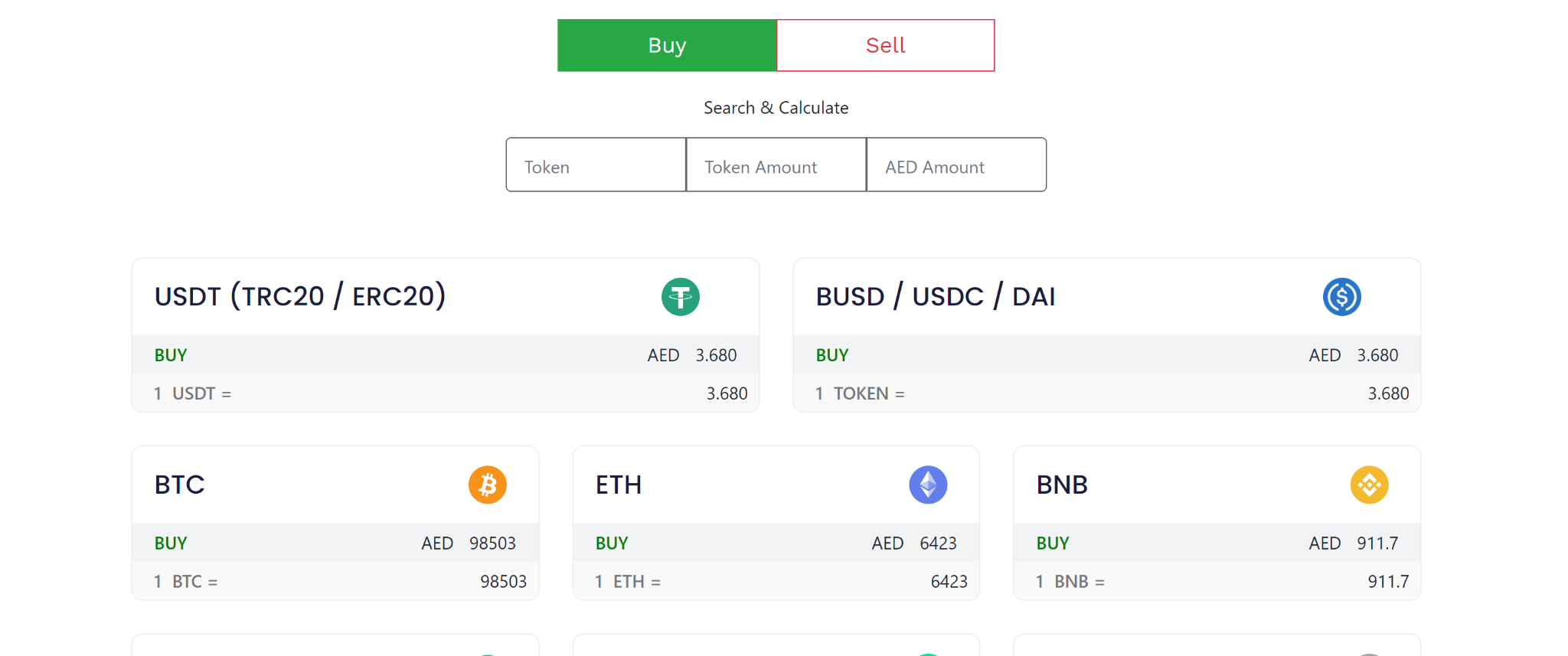Click into the Token Amount field
The image size is (1568, 656).
point(776,165)
